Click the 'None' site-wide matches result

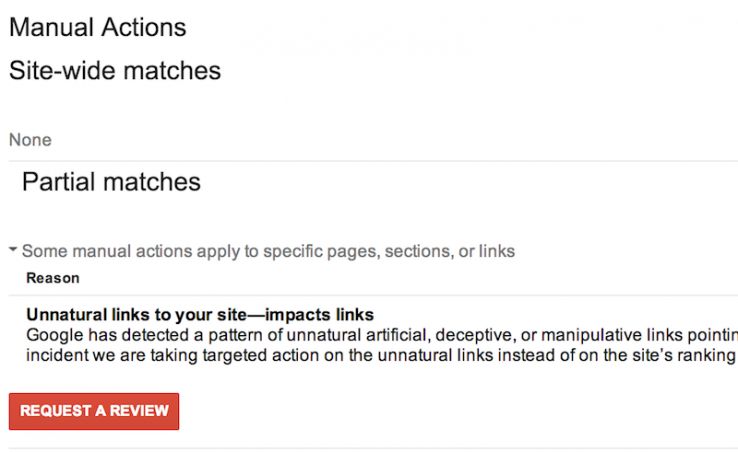(x=30, y=140)
